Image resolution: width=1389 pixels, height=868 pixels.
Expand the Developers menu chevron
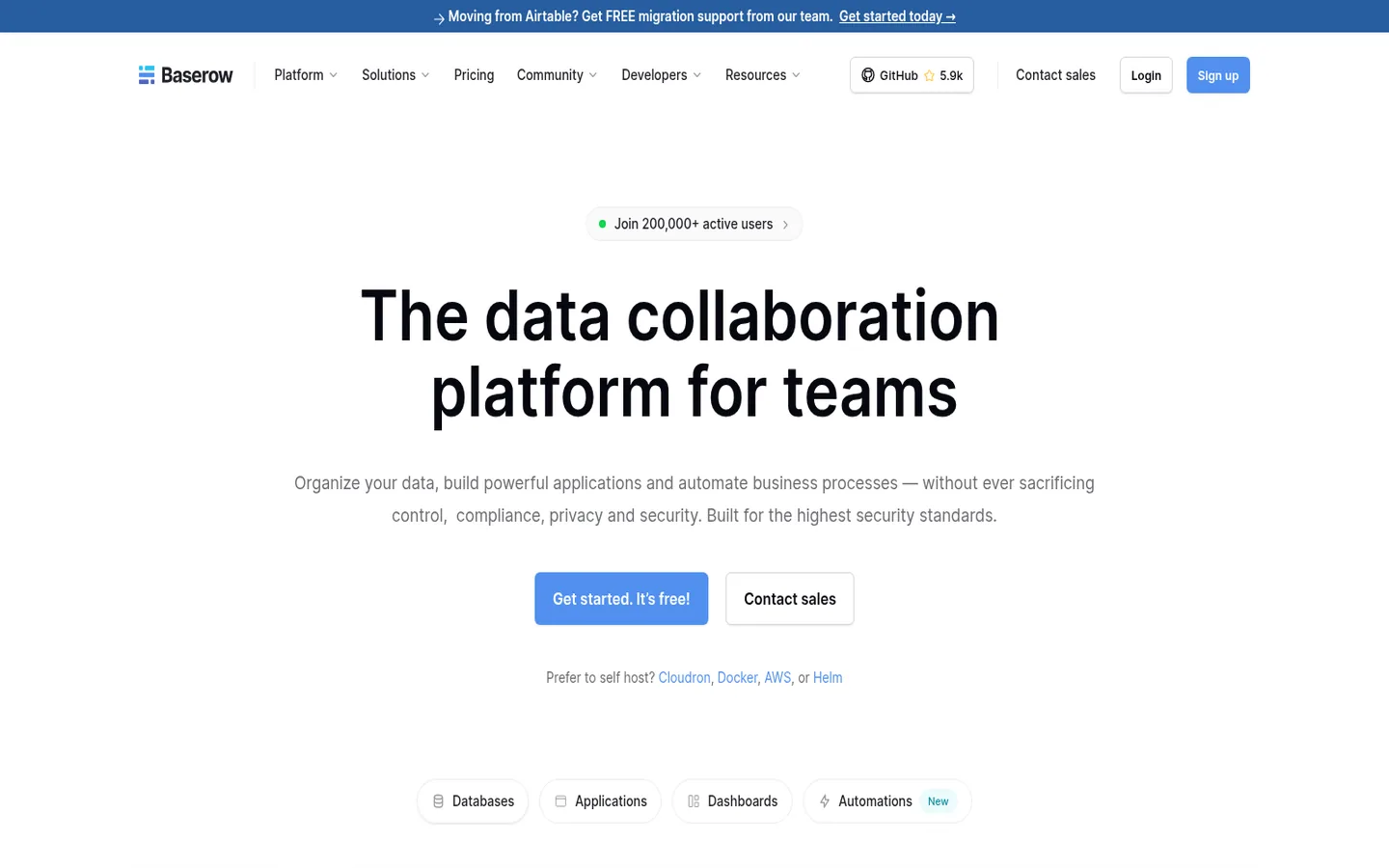[697, 75]
